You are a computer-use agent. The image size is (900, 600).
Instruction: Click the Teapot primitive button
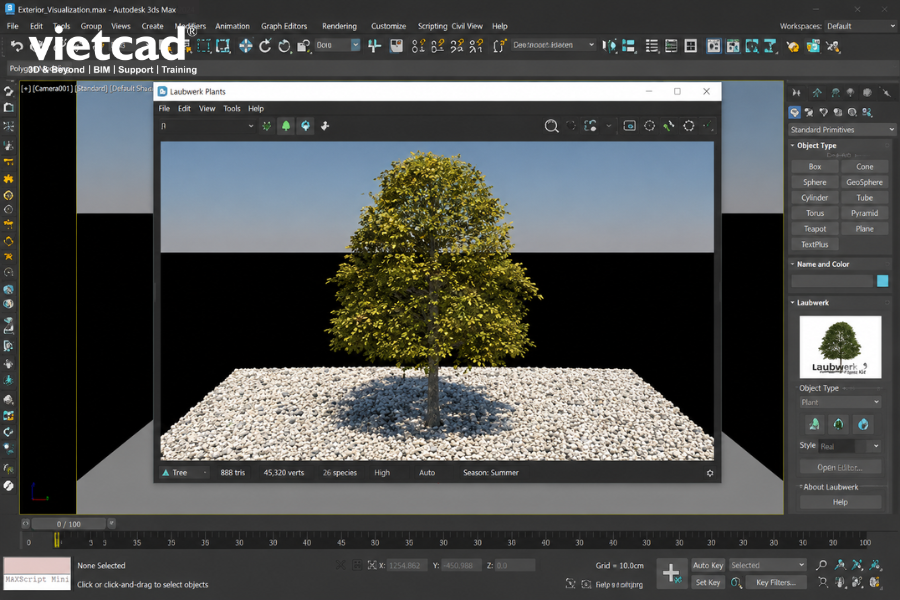pos(814,229)
